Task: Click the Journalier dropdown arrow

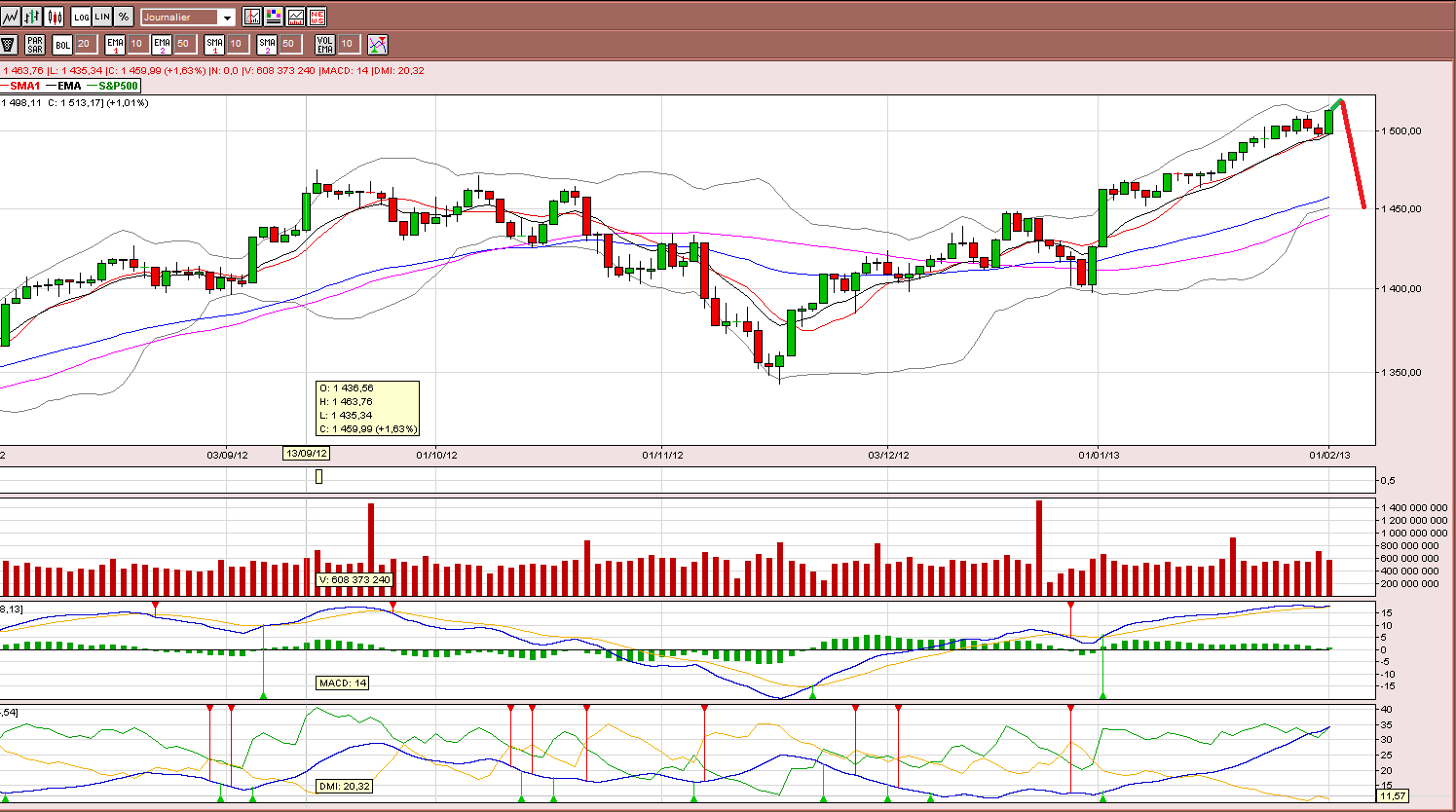Action: click(227, 18)
